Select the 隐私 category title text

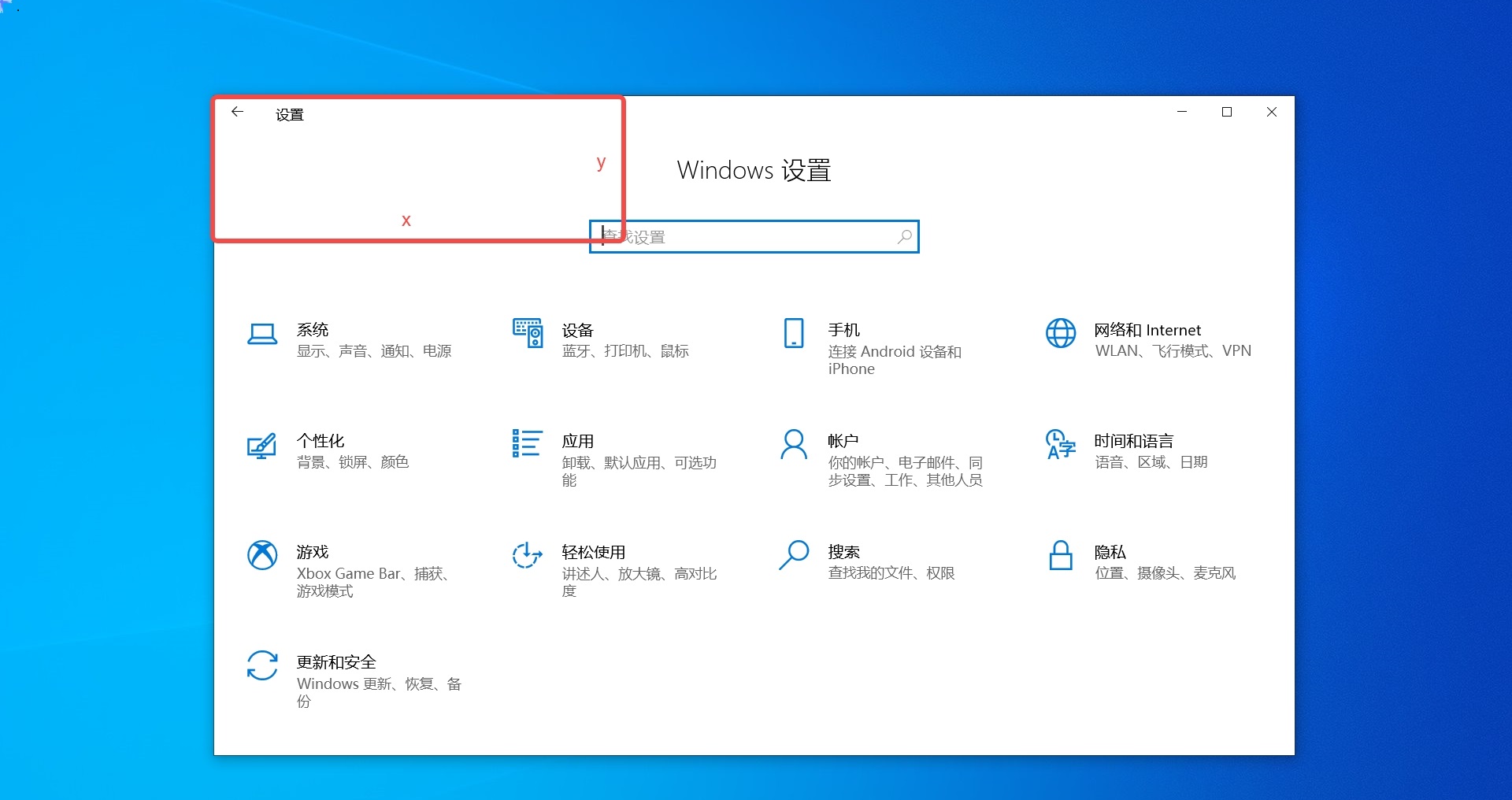(1110, 552)
